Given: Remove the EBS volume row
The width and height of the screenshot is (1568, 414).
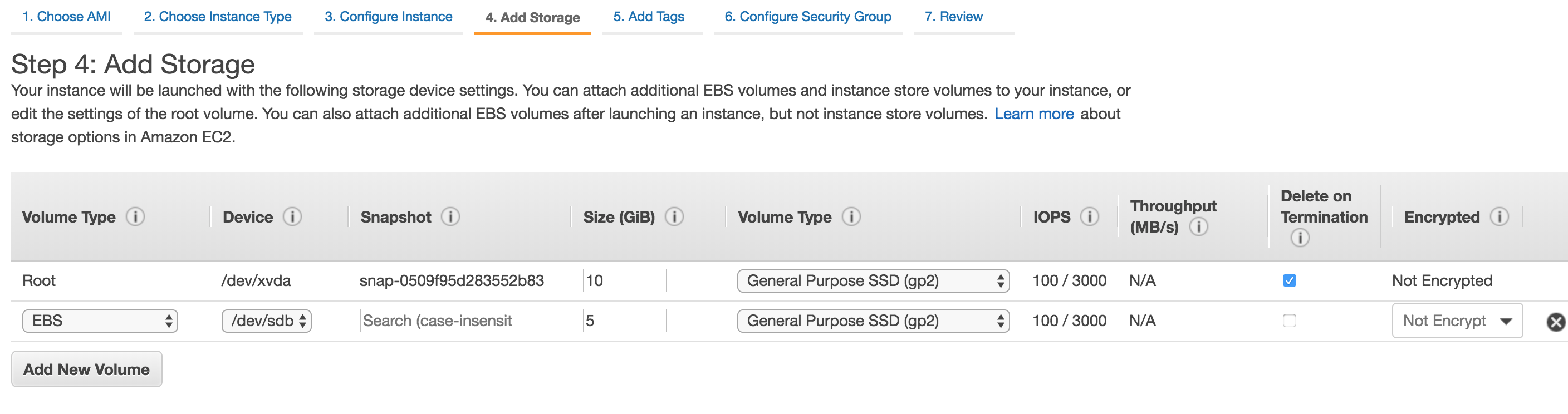Looking at the screenshot, I should (1555, 322).
